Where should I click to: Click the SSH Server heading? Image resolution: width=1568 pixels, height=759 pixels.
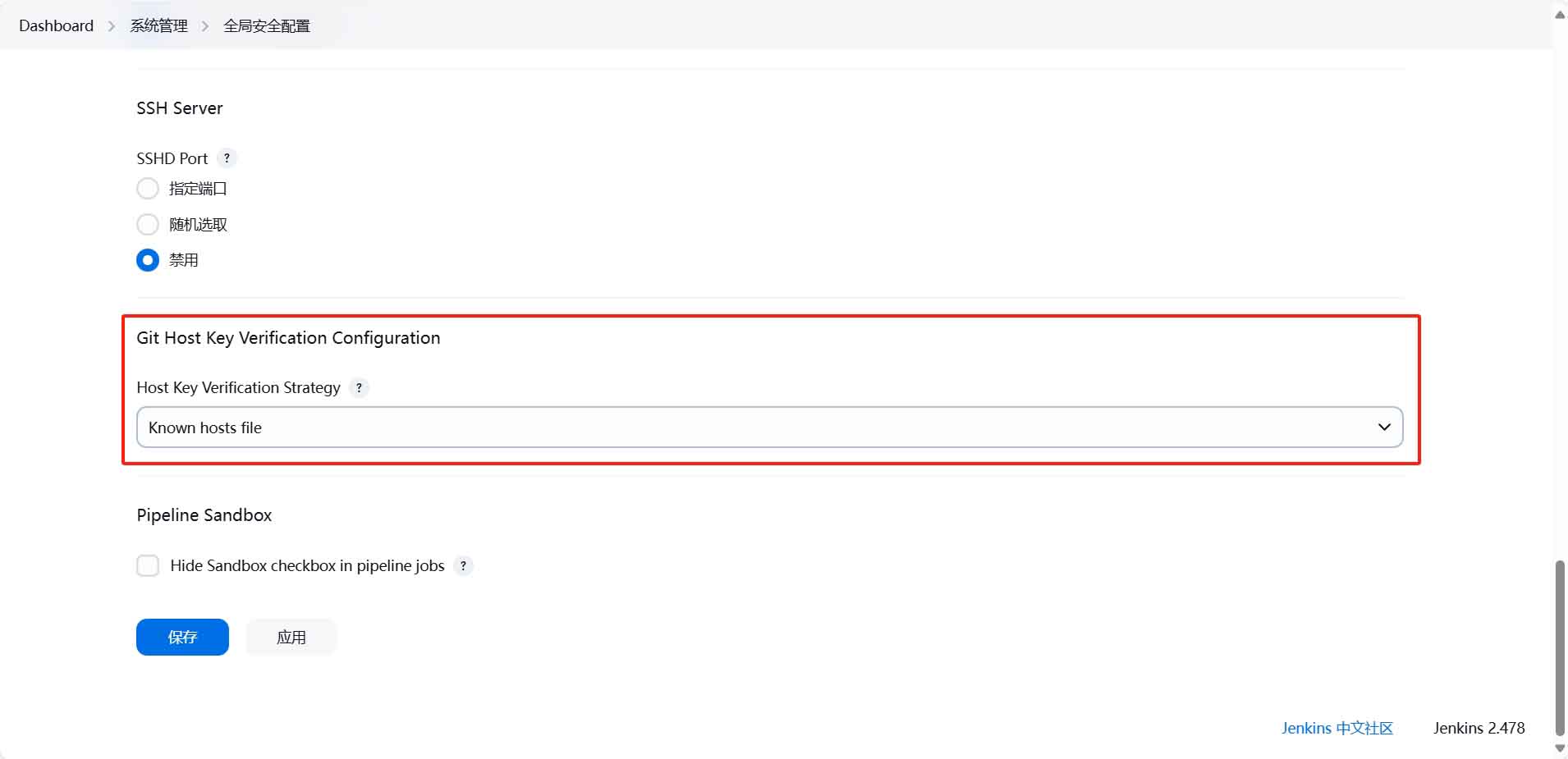tap(180, 108)
